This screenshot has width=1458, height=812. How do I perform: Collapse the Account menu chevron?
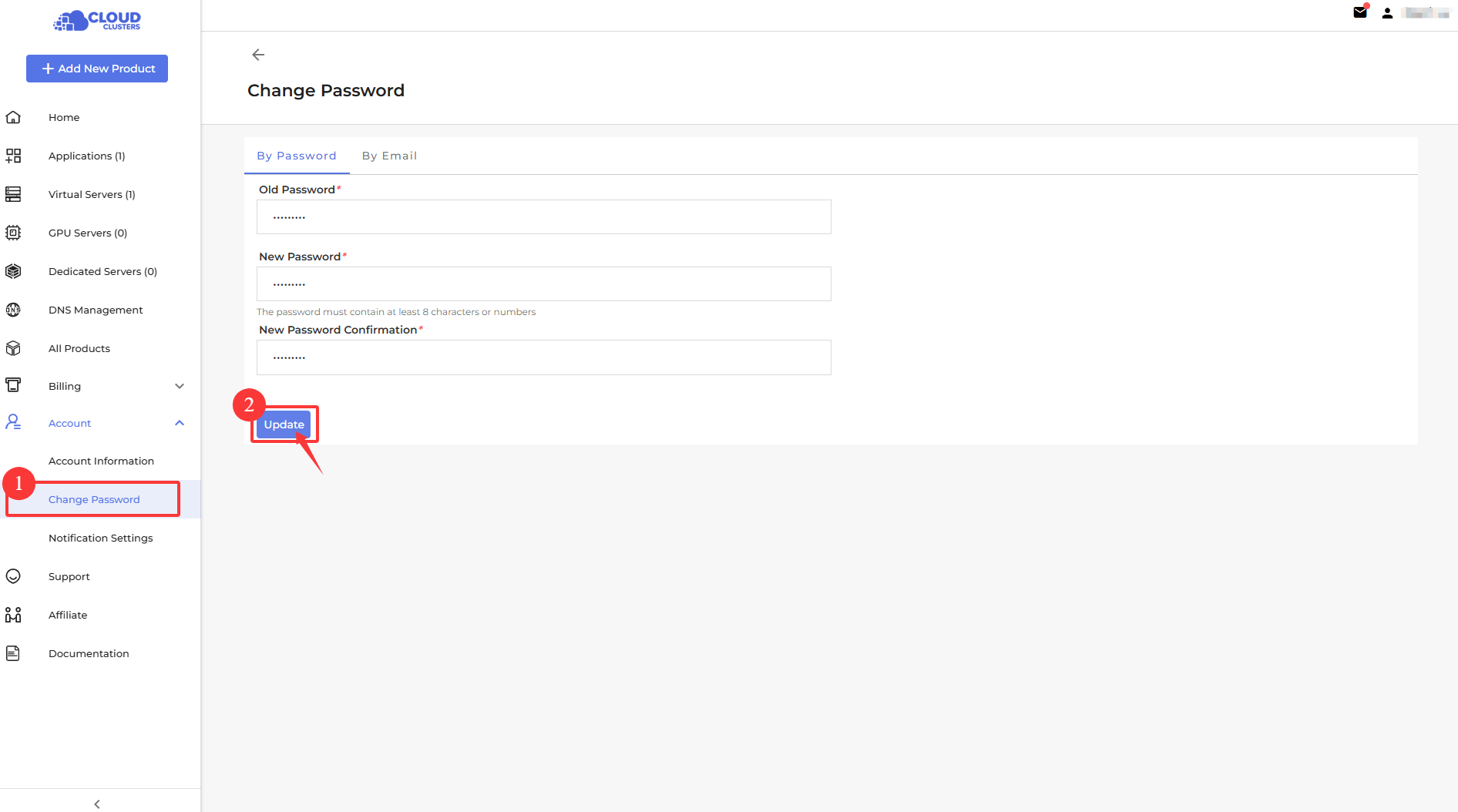click(x=180, y=423)
